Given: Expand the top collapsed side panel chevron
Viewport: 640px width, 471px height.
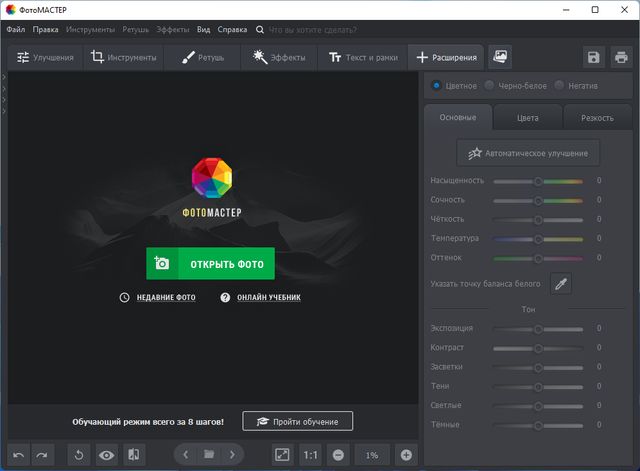Looking at the screenshot, I should point(4,76).
